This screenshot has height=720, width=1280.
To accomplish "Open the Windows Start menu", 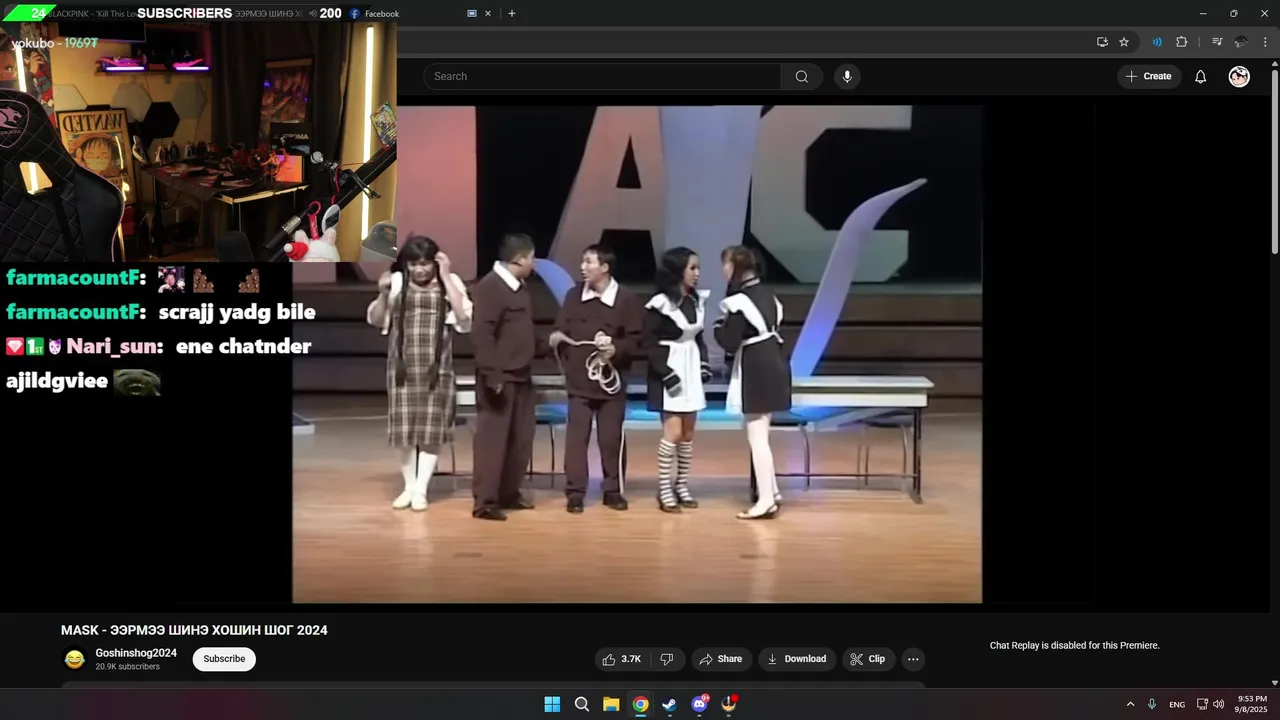I will (552, 704).
